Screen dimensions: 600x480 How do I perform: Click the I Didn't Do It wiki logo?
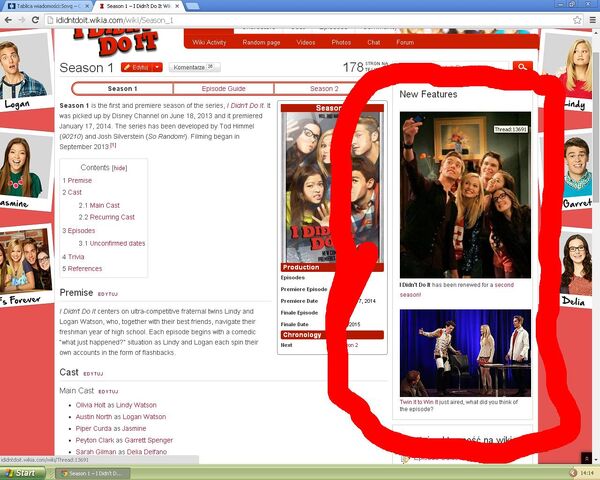[x=116, y=44]
